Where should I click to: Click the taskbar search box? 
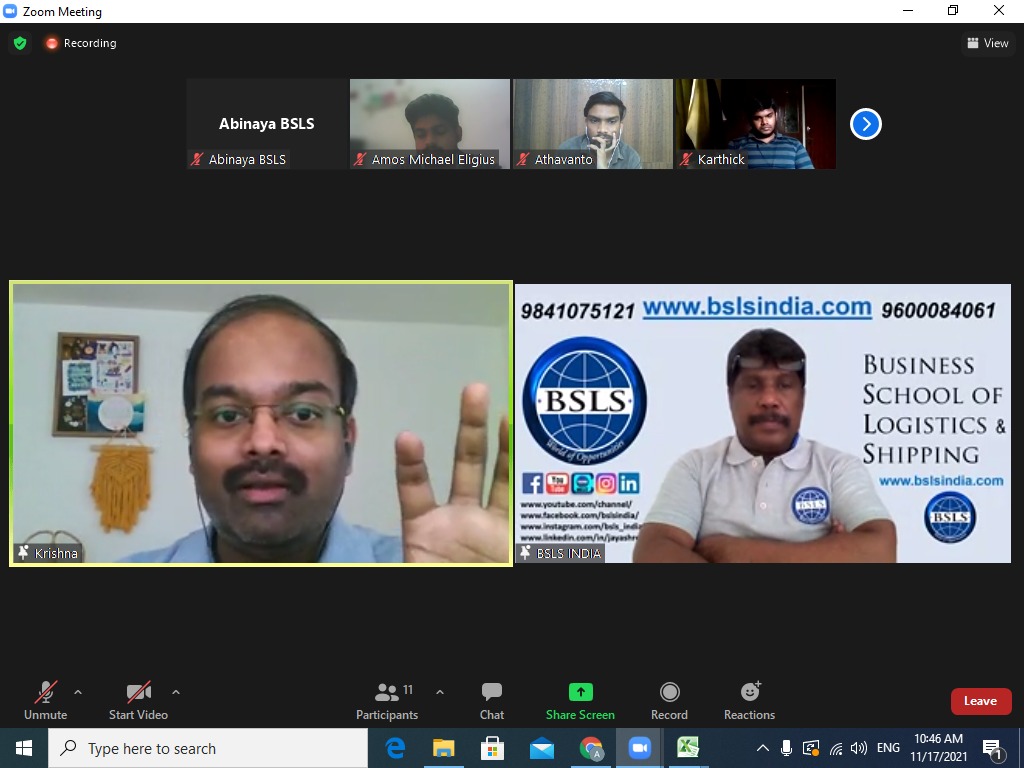(x=208, y=748)
